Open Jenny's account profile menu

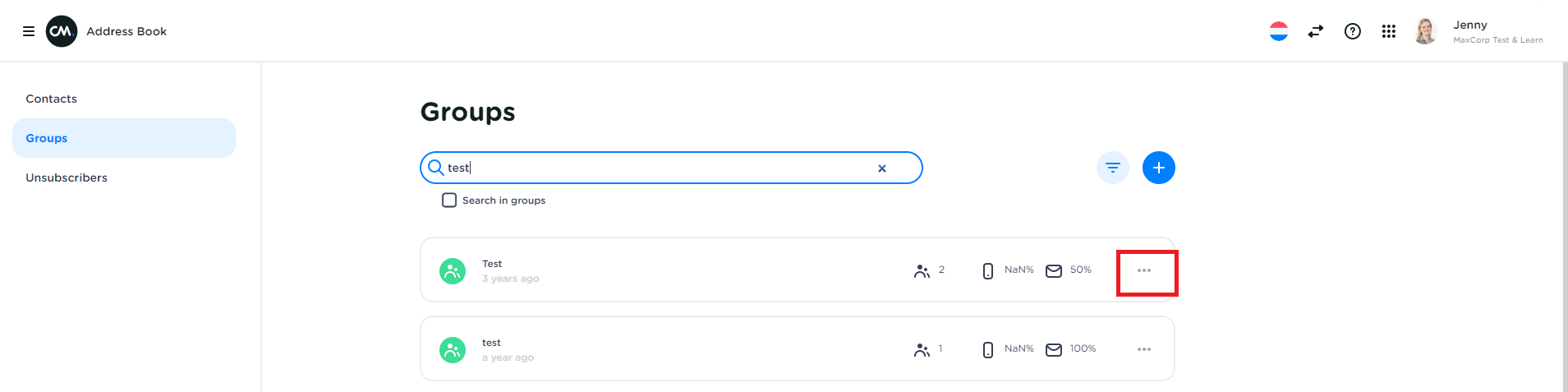tap(1480, 31)
